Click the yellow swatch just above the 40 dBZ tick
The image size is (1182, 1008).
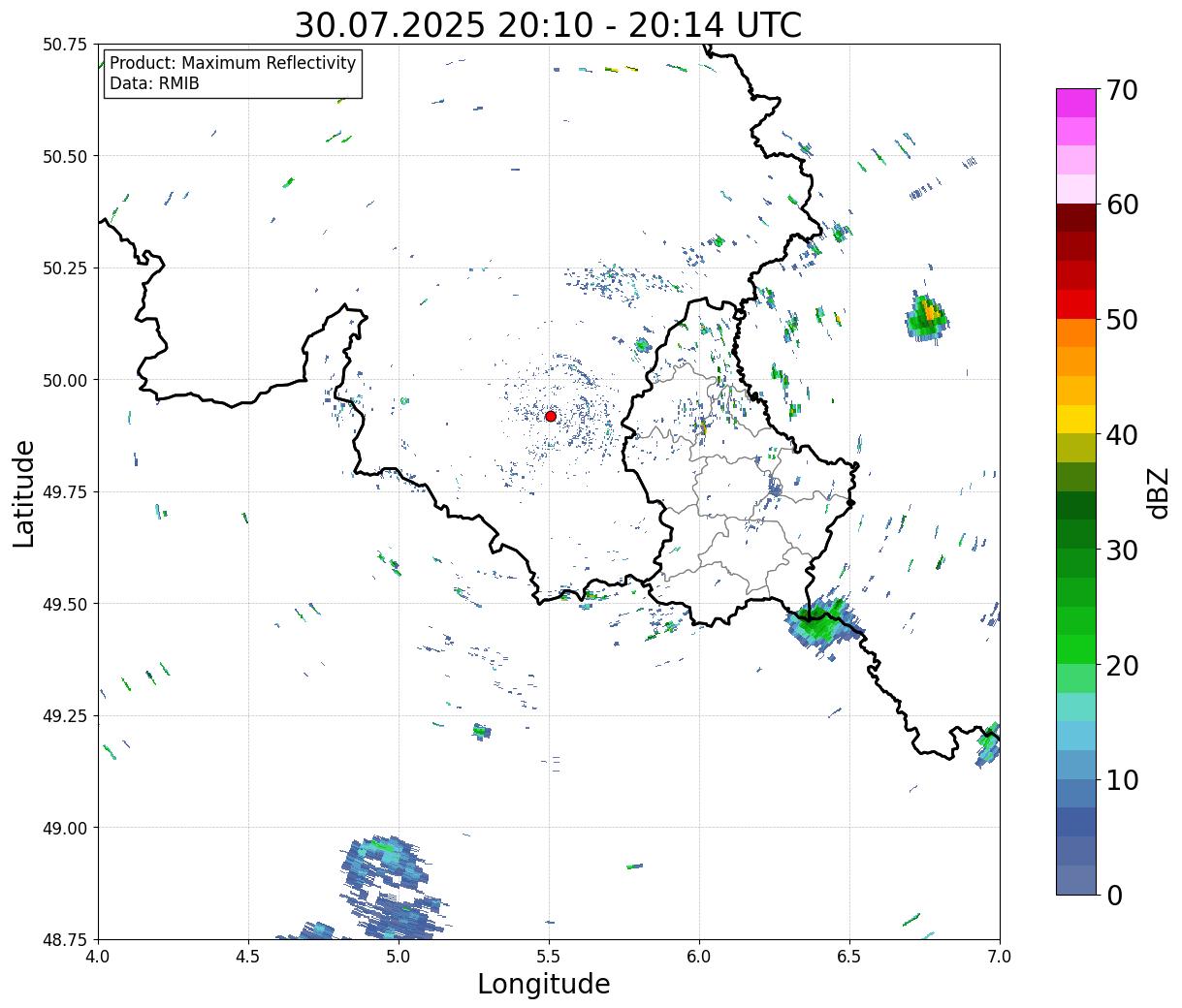pyautogui.click(x=1076, y=419)
